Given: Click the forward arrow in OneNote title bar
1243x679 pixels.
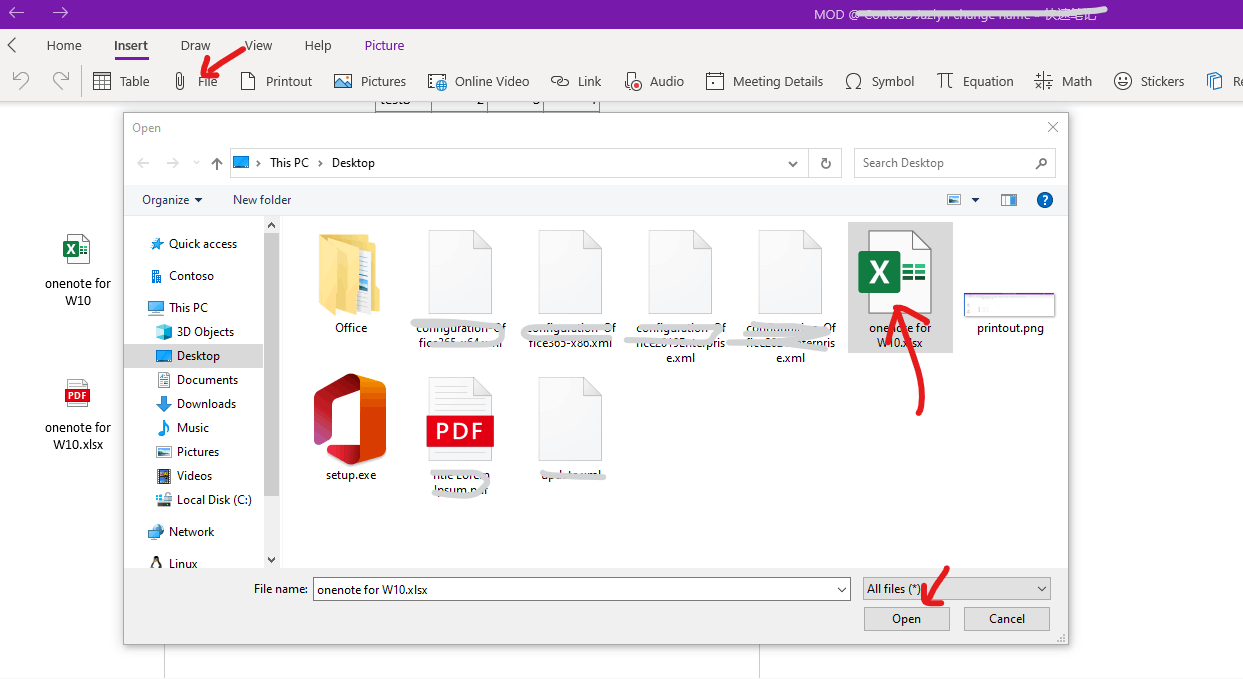Looking at the screenshot, I should click(x=60, y=13).
